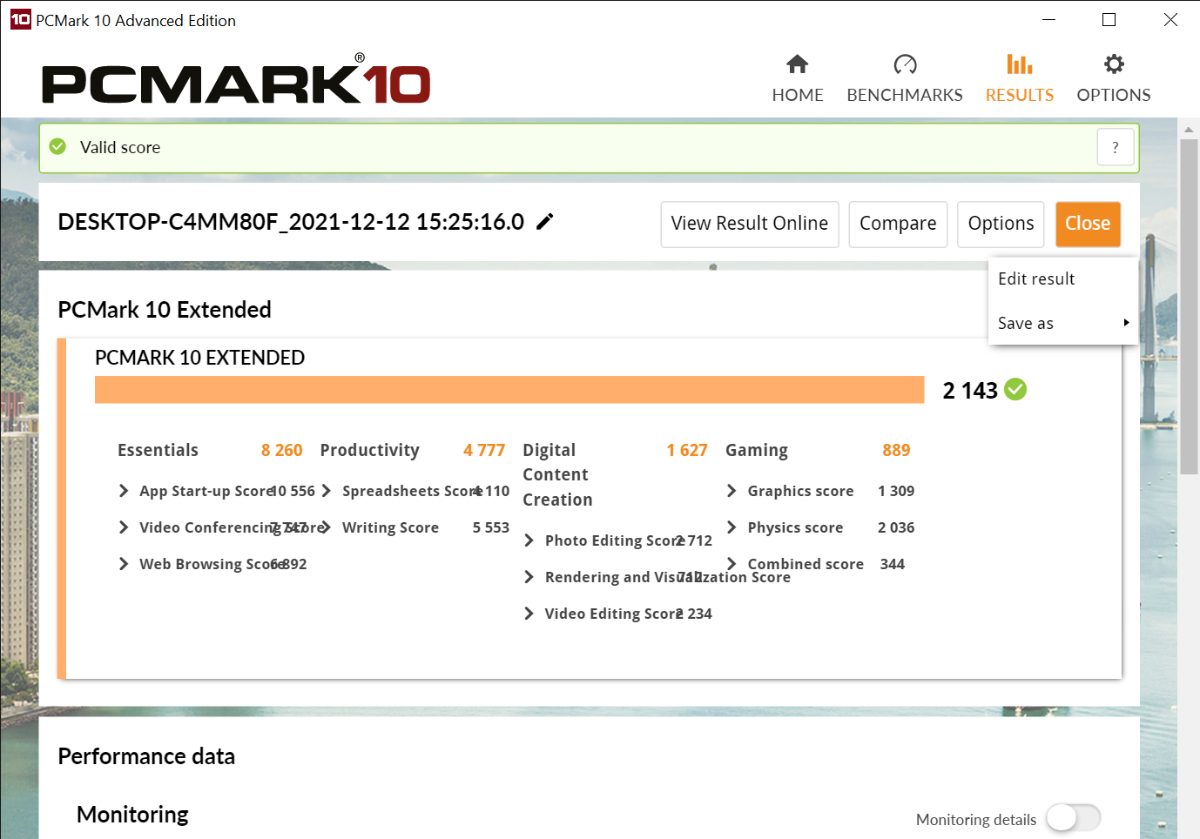Screen dimensions: 1200x839
Task: Click the green valid score checkmark
Action: point(58,147)
